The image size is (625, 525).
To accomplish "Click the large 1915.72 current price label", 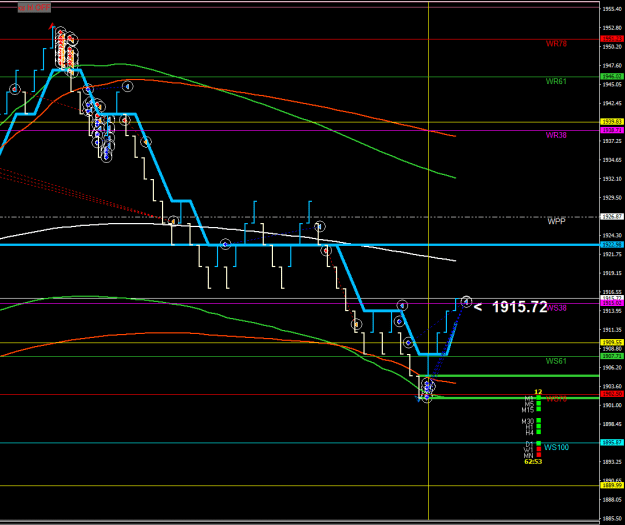I will (x=520, y=307).
